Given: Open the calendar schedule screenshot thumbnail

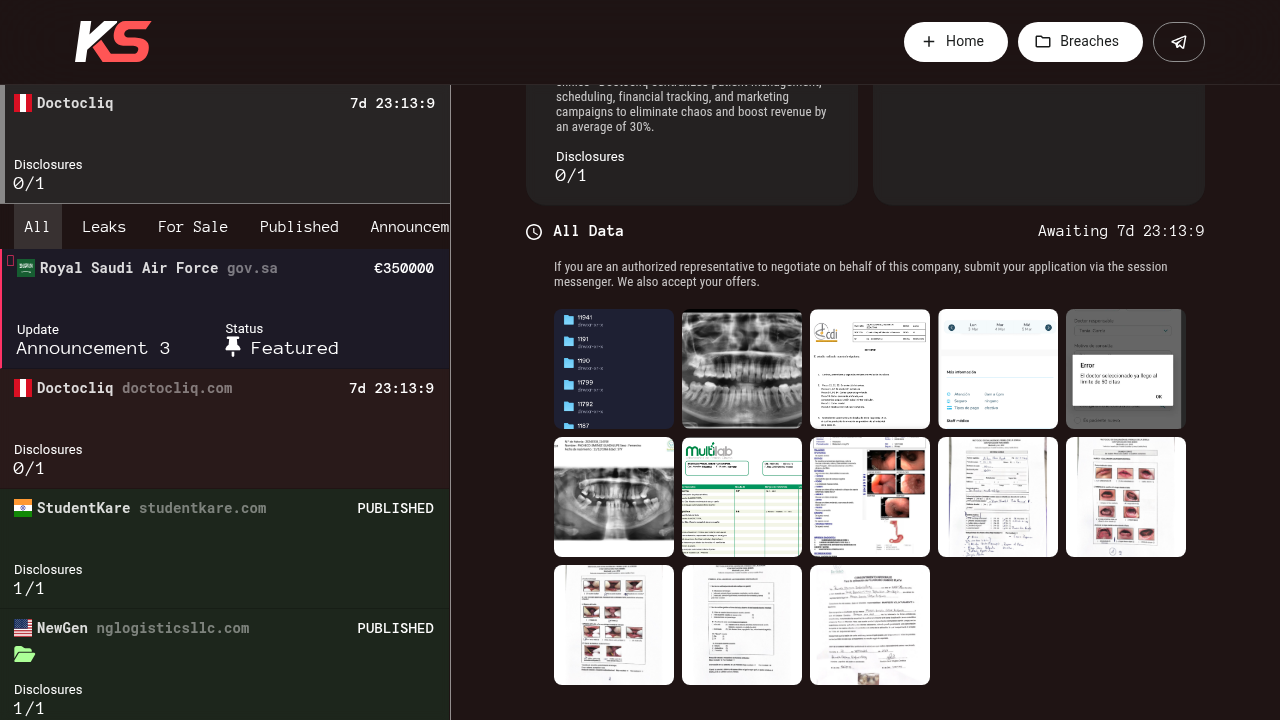Looking at the screenshot, I should (x=998, y=369).
